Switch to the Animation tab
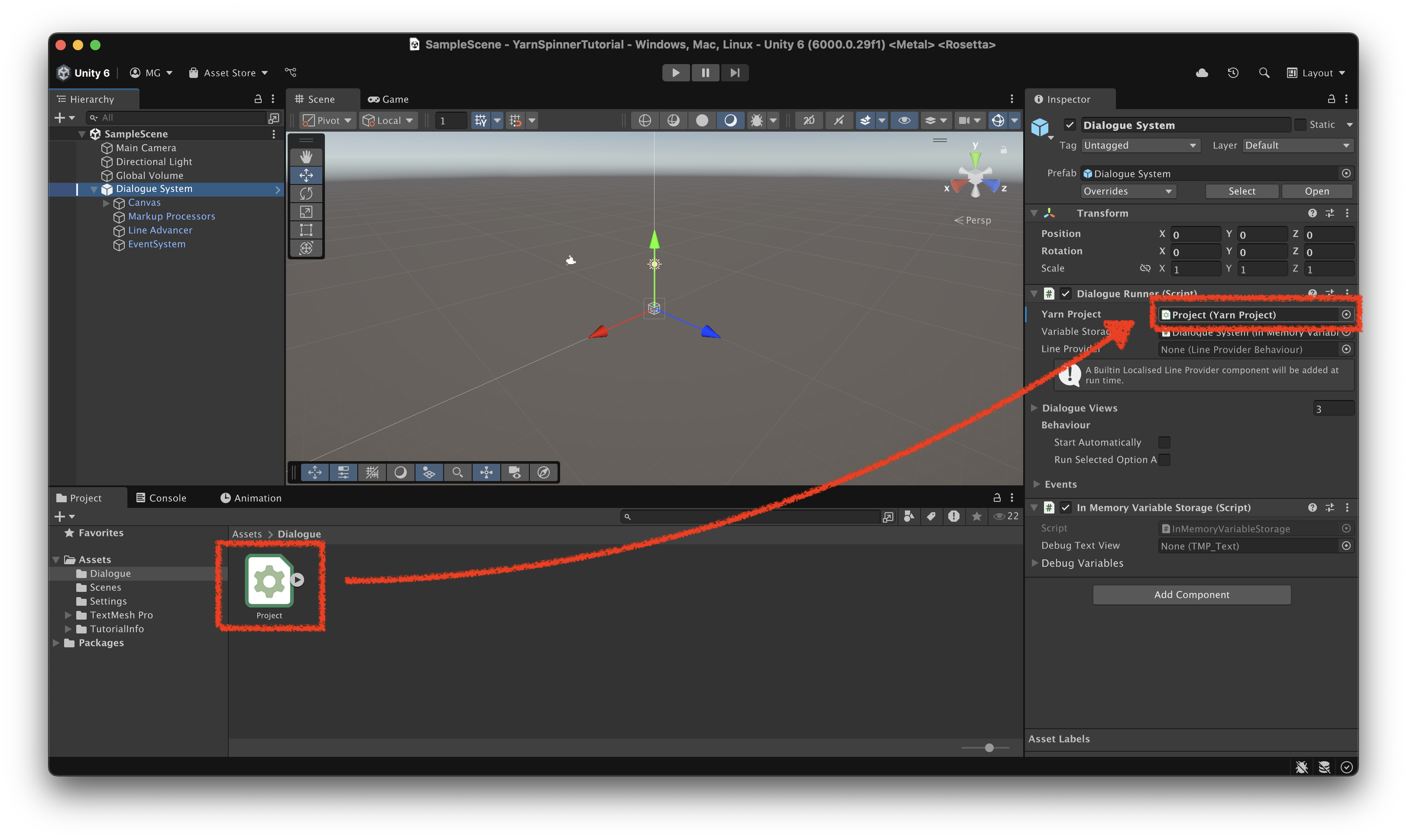This screenshot has width=1407, height=840. point(251,498)
